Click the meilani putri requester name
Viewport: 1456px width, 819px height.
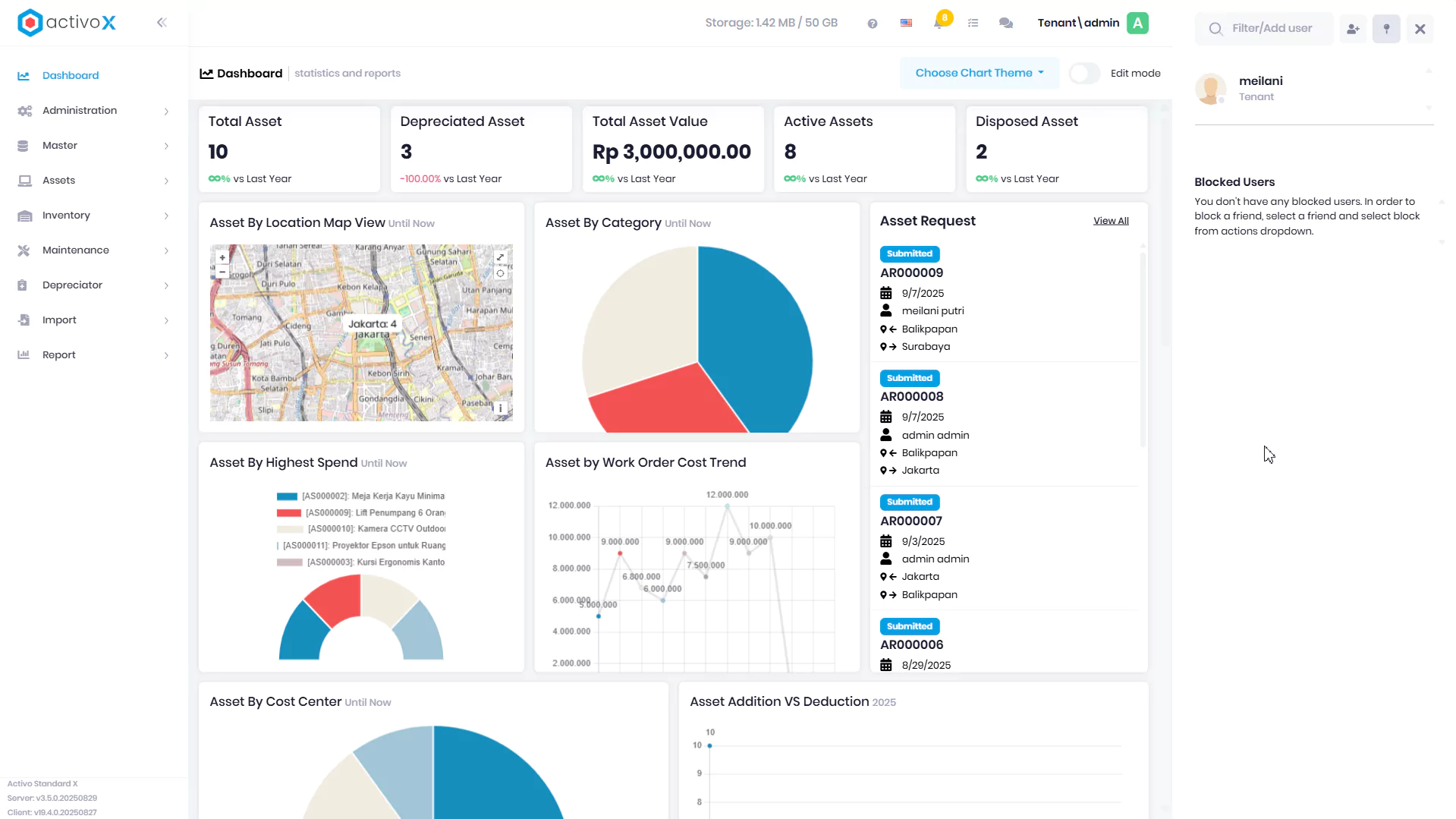tap(932, 311)
